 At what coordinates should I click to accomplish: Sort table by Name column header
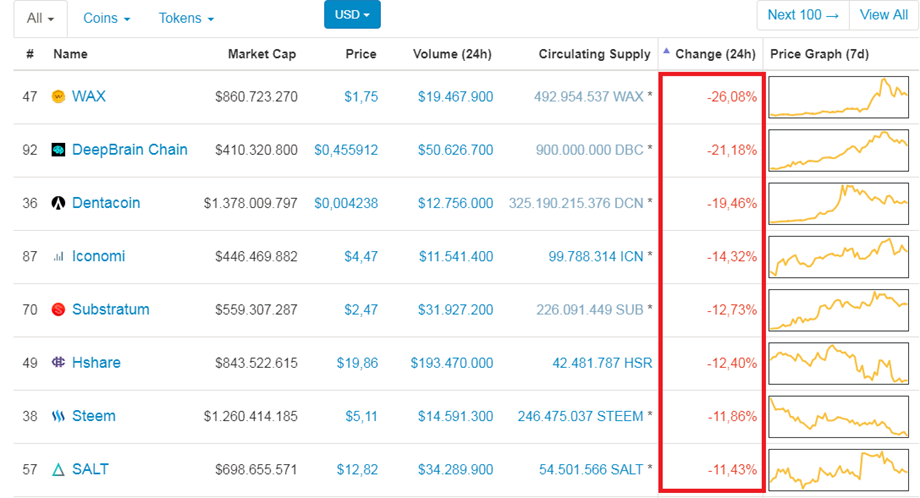(x=70, y=54)
